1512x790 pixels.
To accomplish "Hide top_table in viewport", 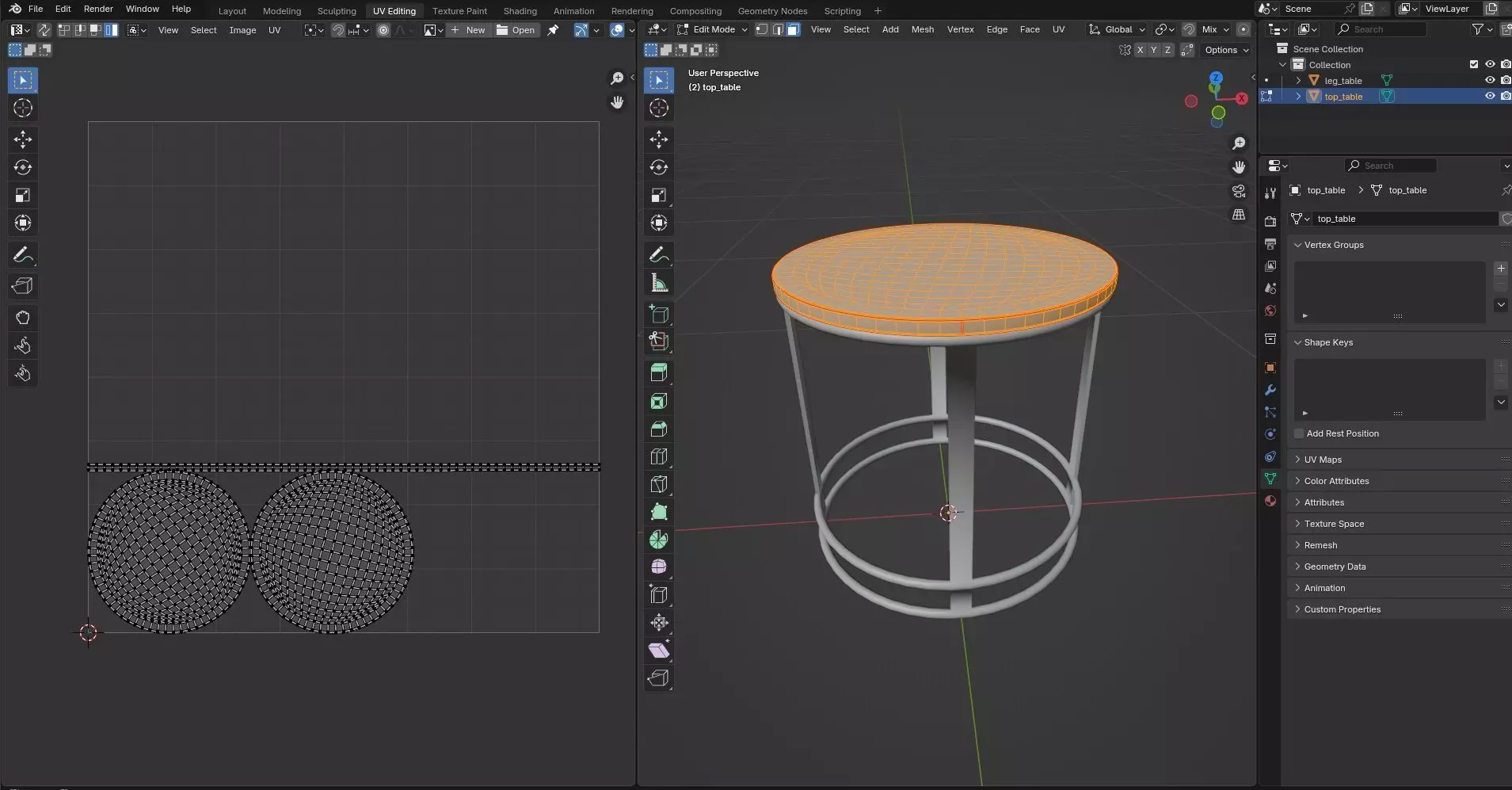I will [x=1490, y=96].
